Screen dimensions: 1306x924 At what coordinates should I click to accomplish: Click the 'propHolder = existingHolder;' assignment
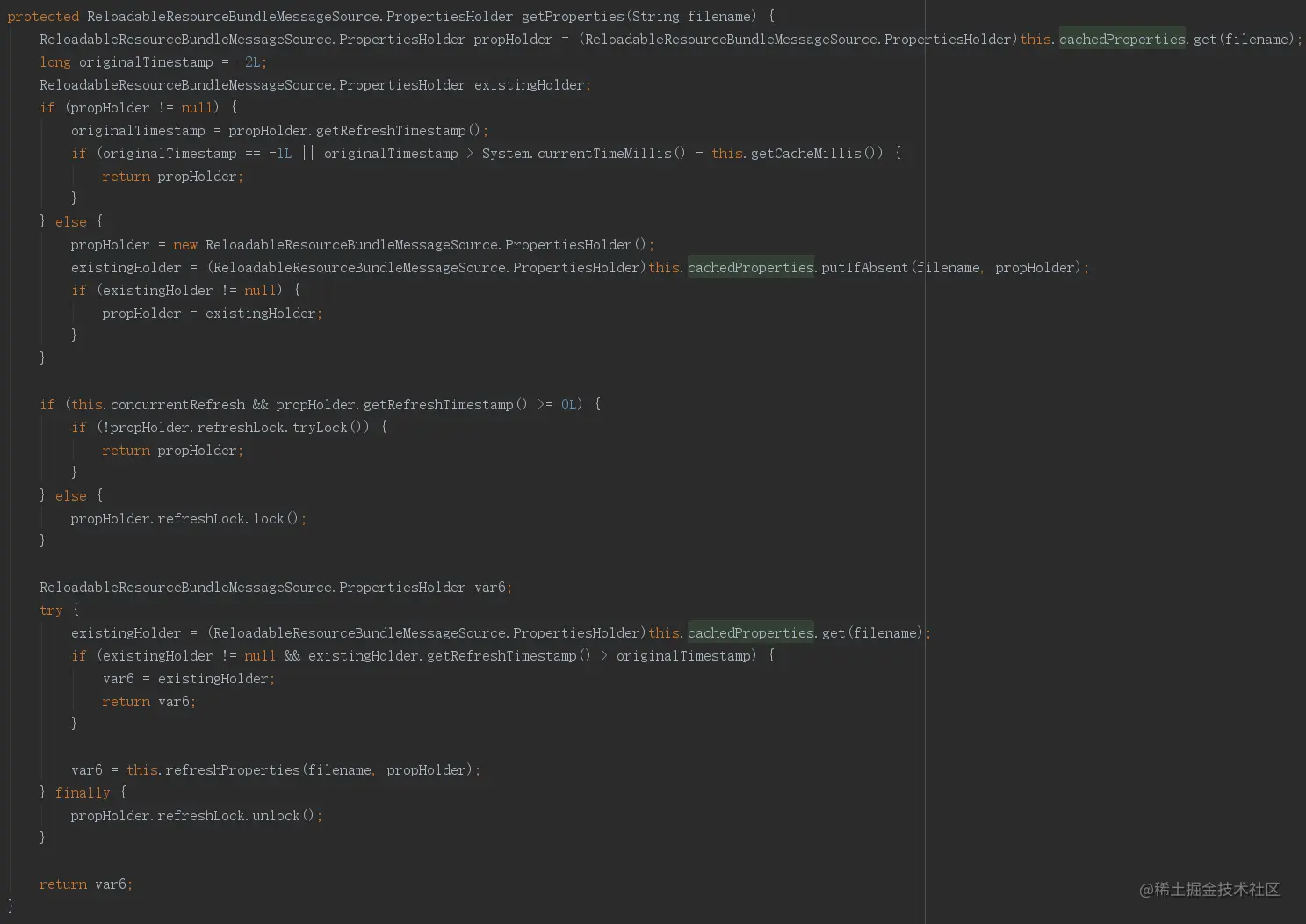pos(212,313)
